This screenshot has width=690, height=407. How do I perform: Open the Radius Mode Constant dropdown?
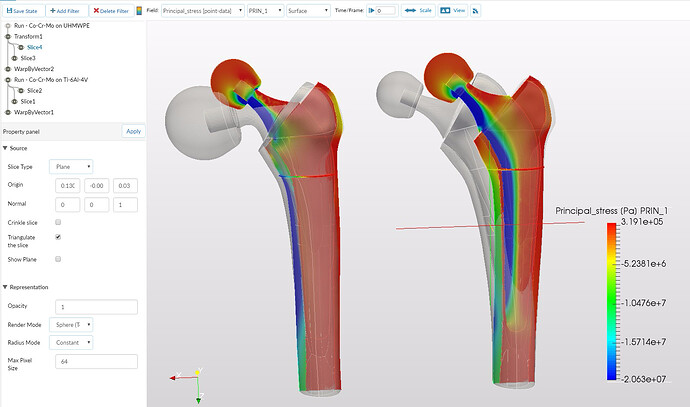coord(71,342)
